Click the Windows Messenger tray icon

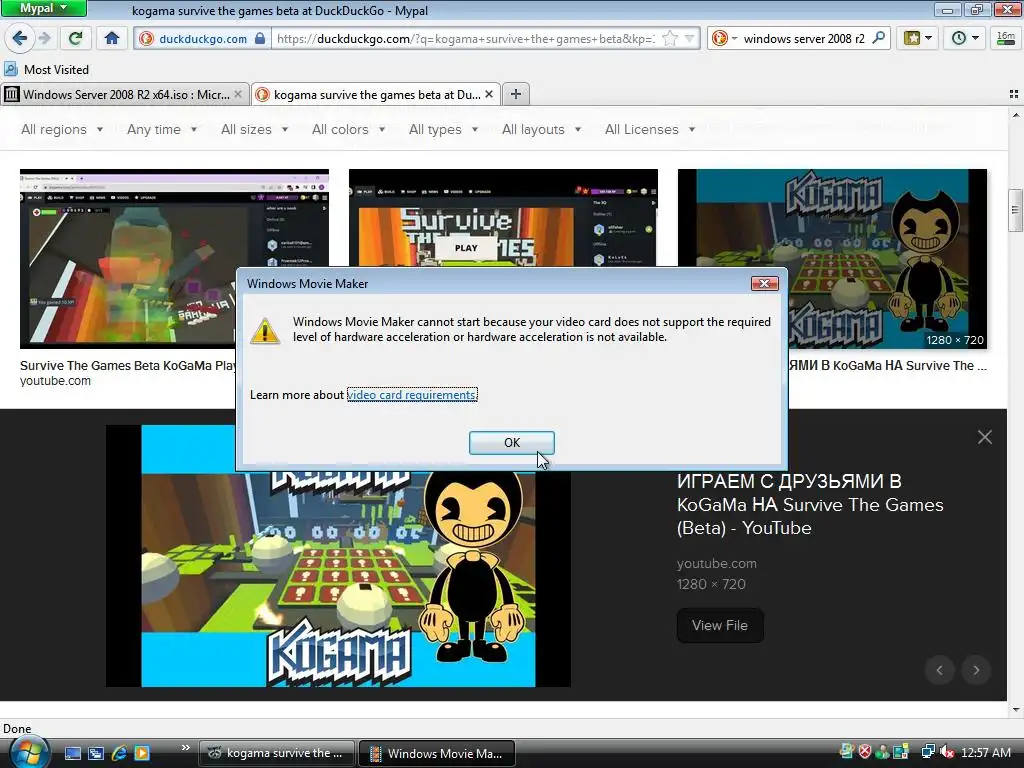(x=882, y=752)
